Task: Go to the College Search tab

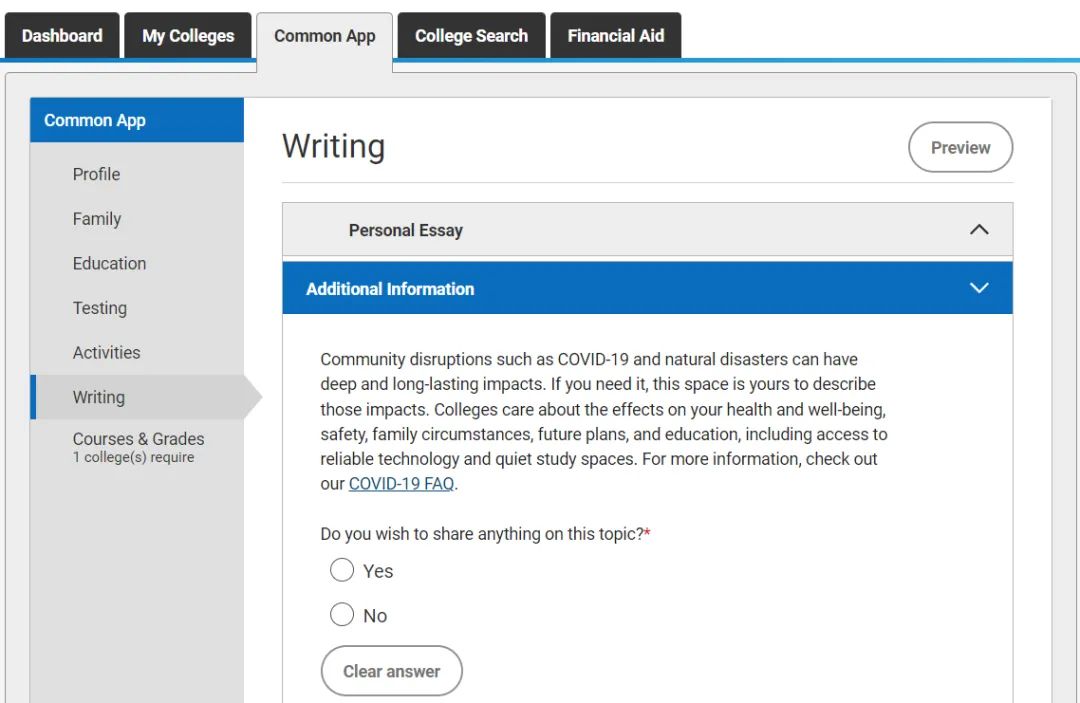Action: click(471, 36)
